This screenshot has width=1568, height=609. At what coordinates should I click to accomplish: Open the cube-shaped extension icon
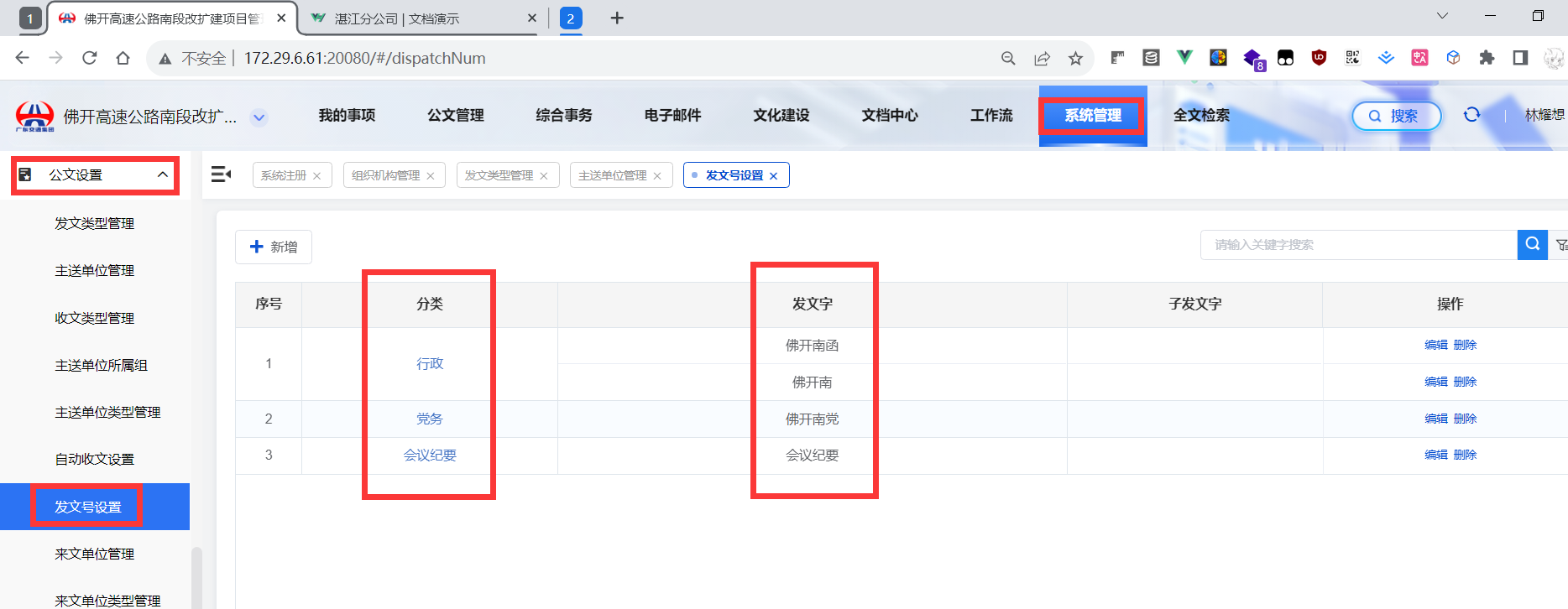coord(1453,58)
